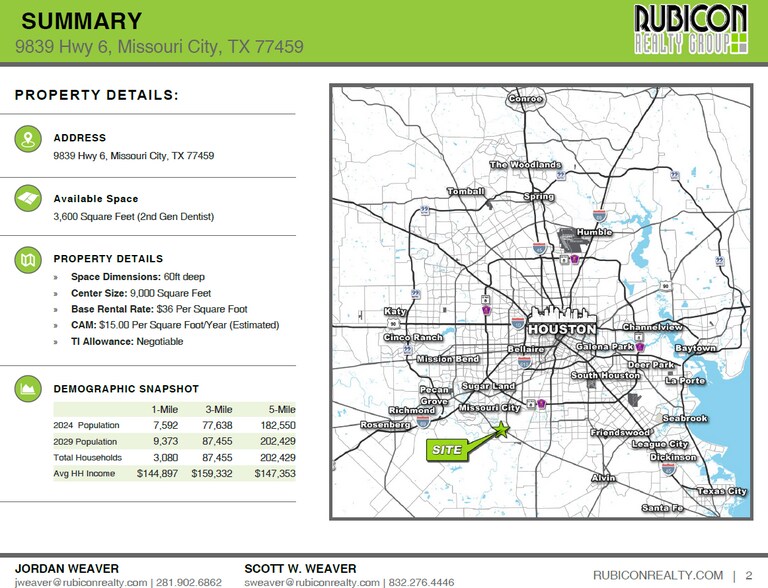Click Jordan Weaver's phone number 281.902.6862
768x588 pixels.
tap(189, 581)
